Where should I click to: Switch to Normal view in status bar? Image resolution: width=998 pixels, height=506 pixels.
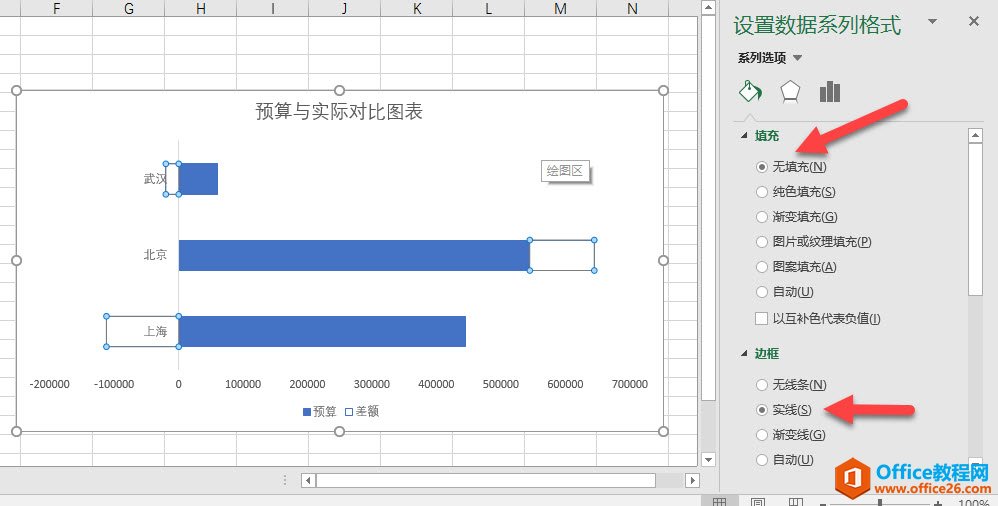pyautogui.click(x=719, y=502)
